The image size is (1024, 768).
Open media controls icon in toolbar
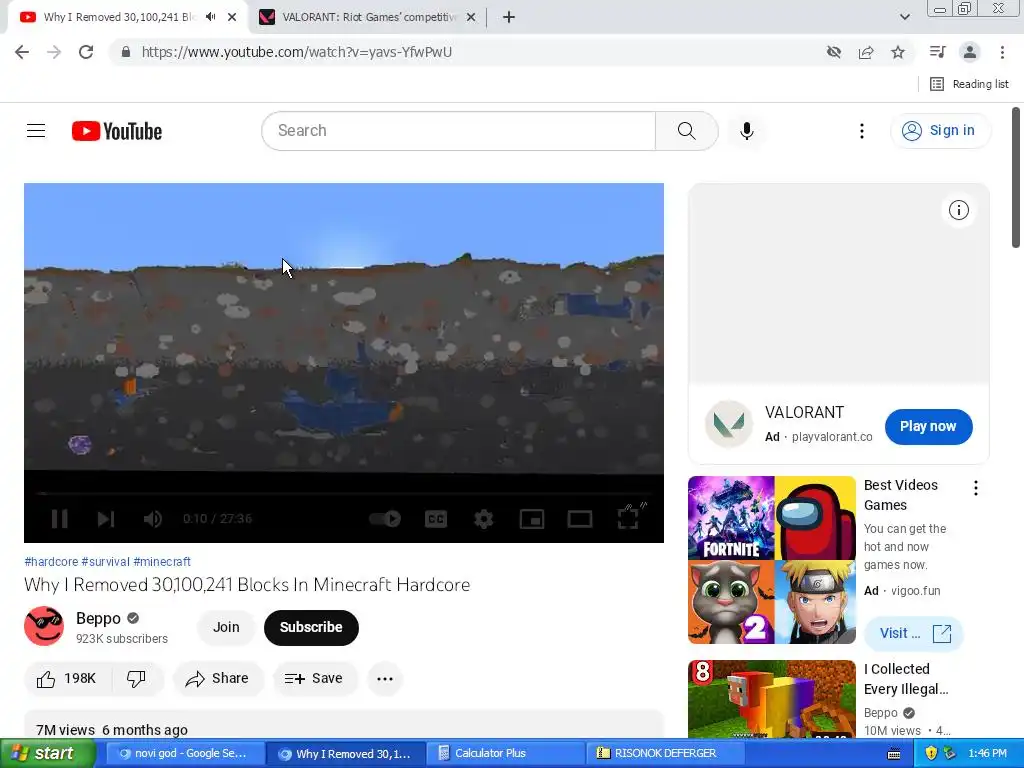[937, 52]
